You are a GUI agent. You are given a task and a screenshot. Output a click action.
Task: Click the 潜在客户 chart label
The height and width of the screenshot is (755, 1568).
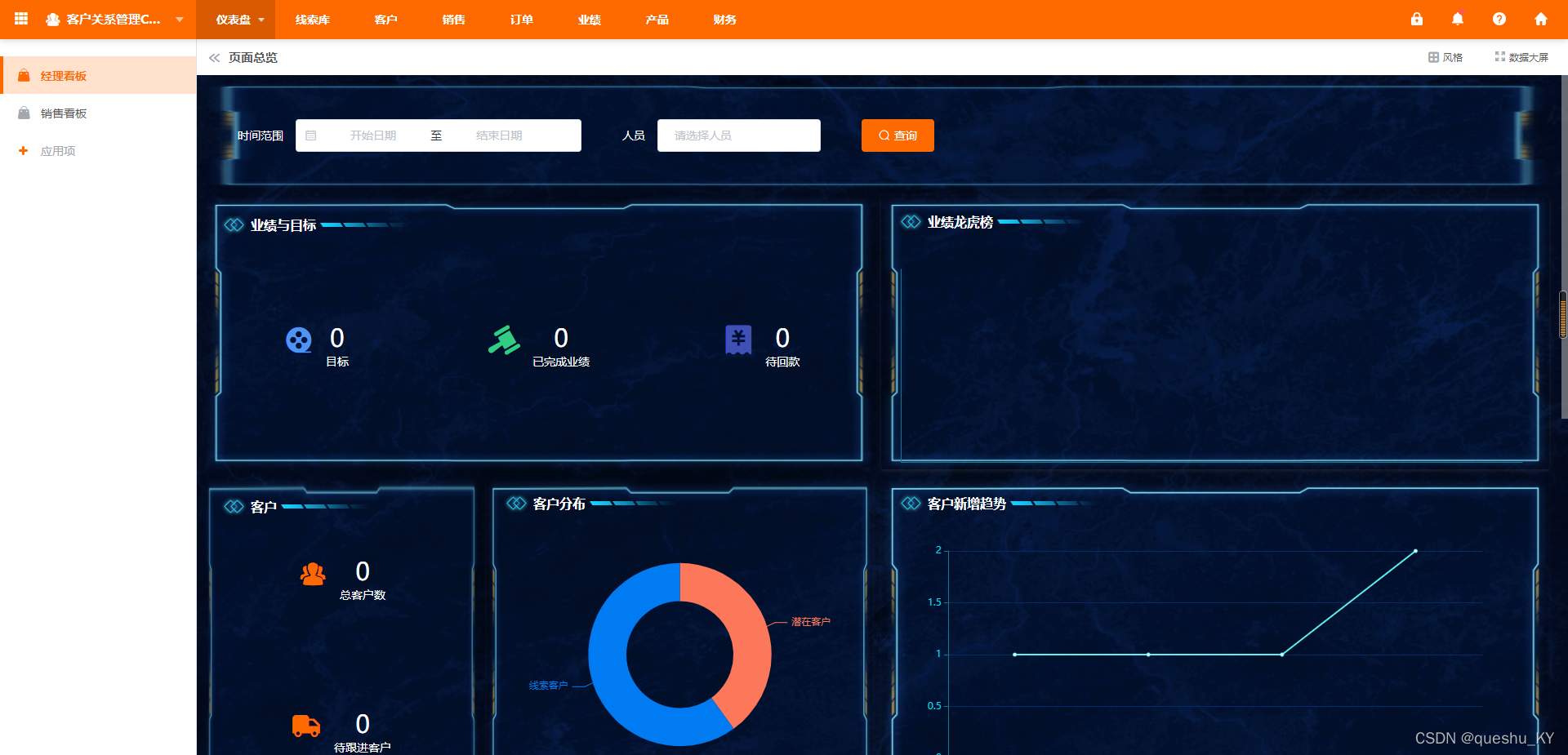810,622
